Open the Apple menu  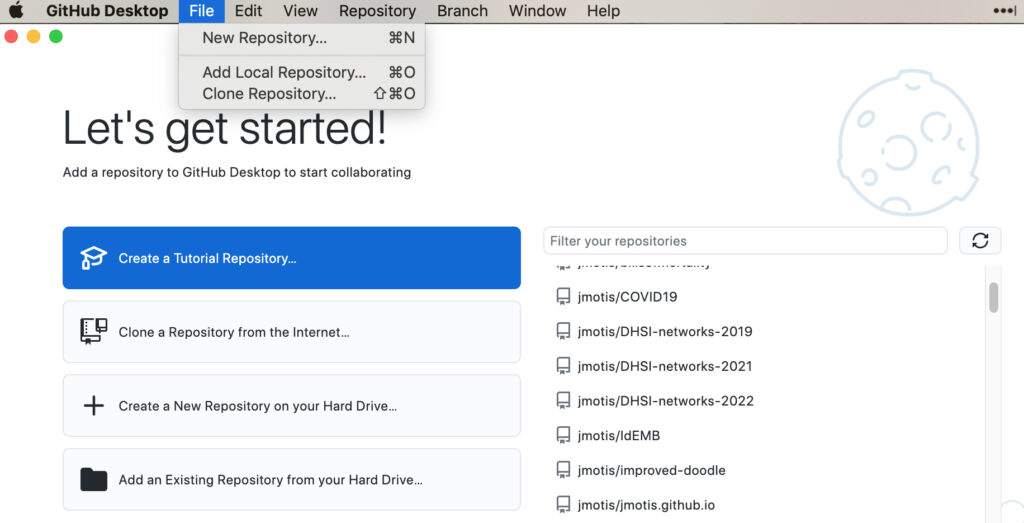click(x=16, y=10)
